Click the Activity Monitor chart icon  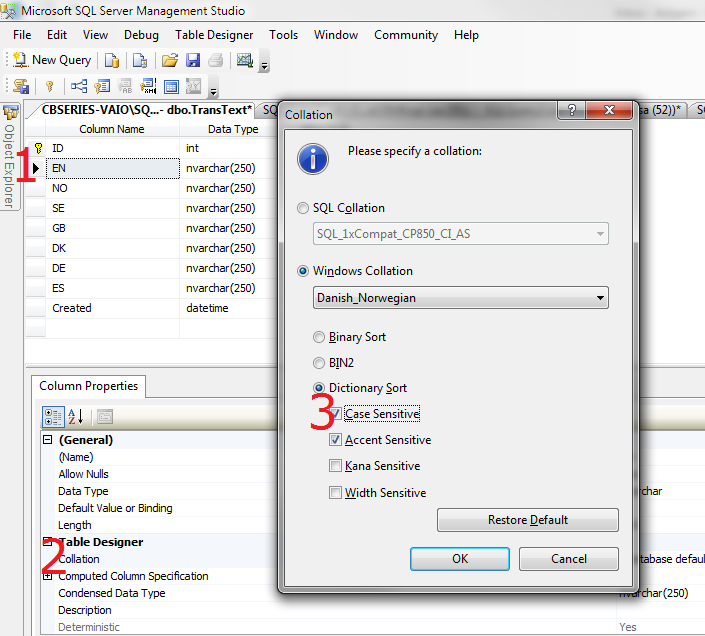point(245,60)
